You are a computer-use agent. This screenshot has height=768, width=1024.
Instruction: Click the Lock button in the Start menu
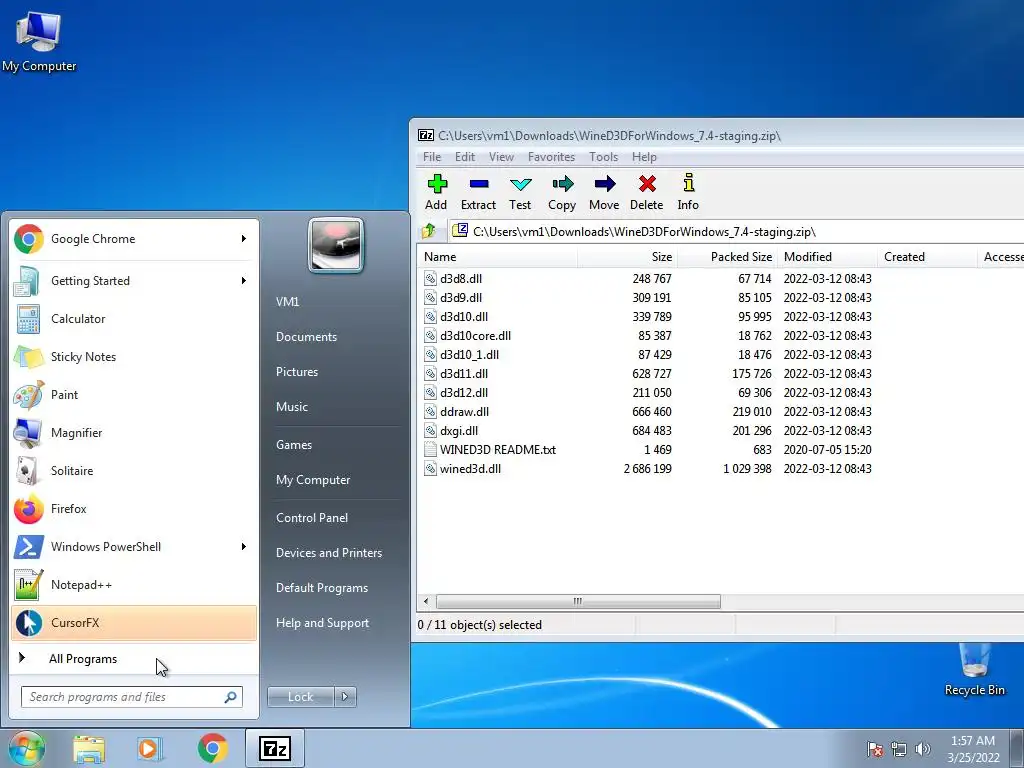click(x=300, y=697)
